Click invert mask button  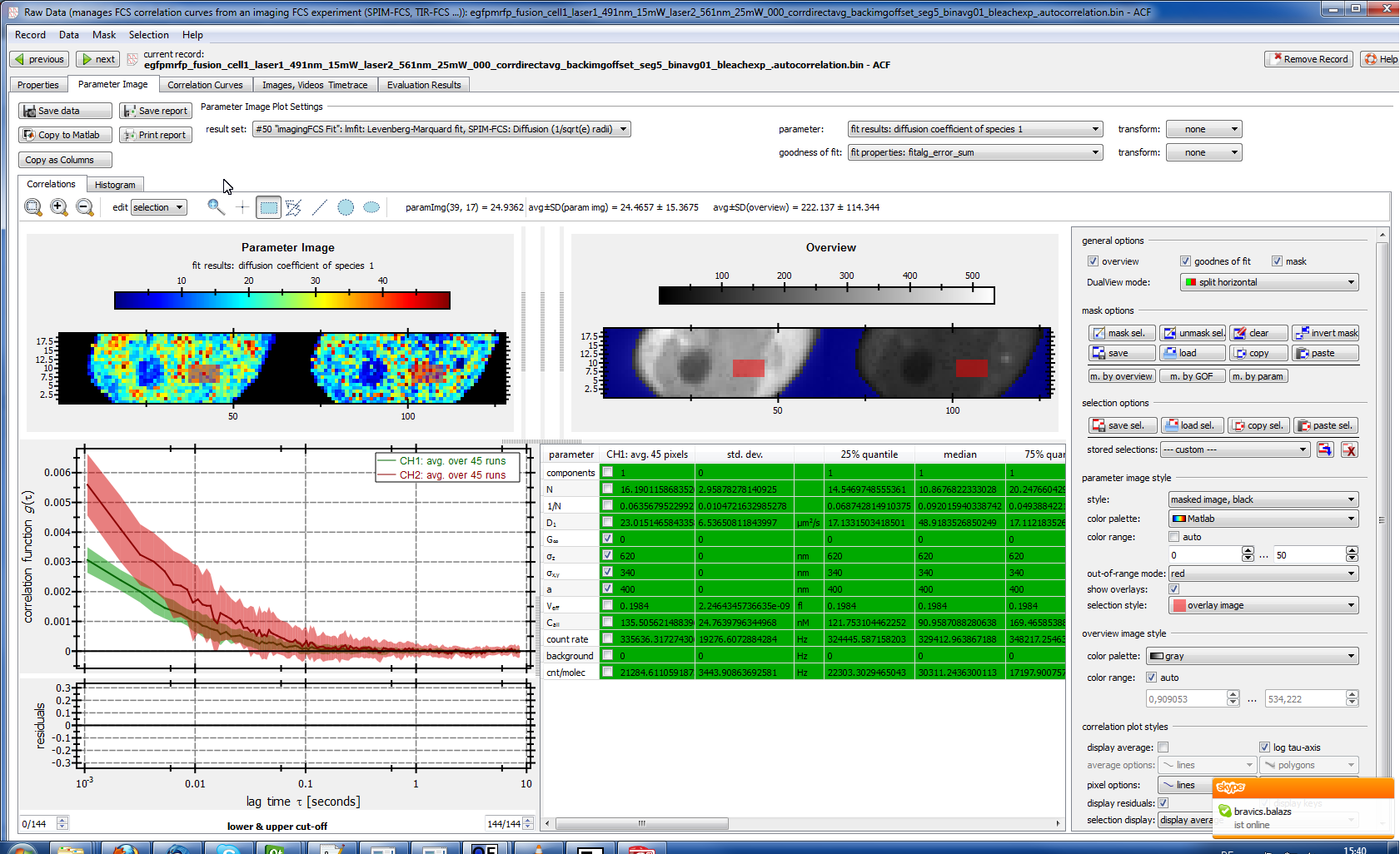(x=1325, y=333)
